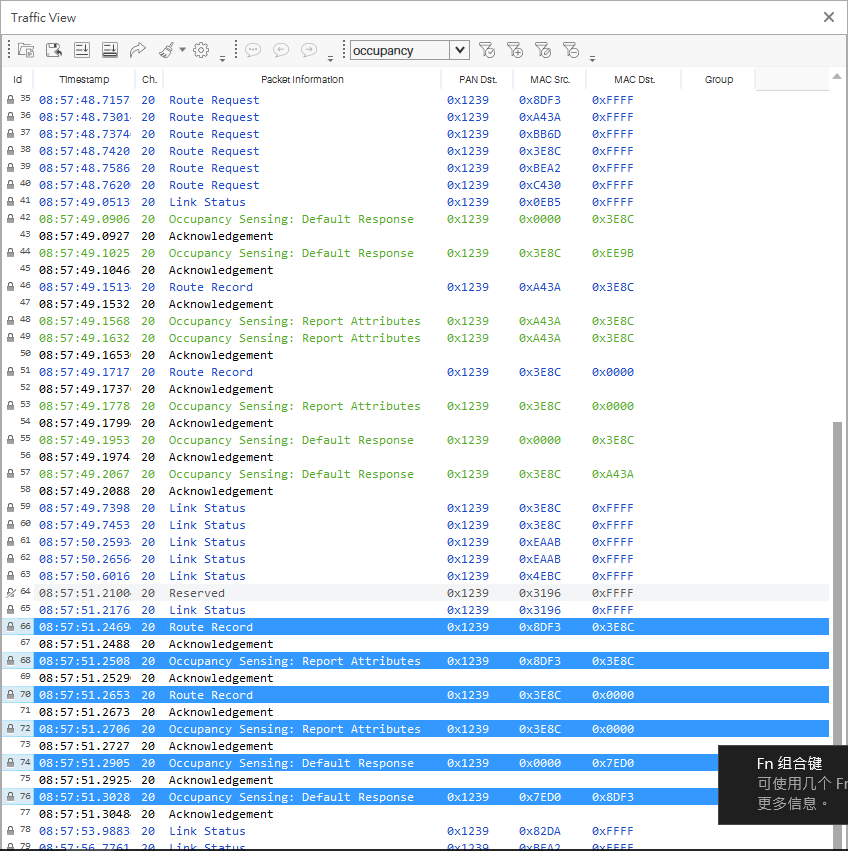Screen dimensions: 850x851
Task: Select packet 72 Report Attributes row
Action: (x=415, y=729)
